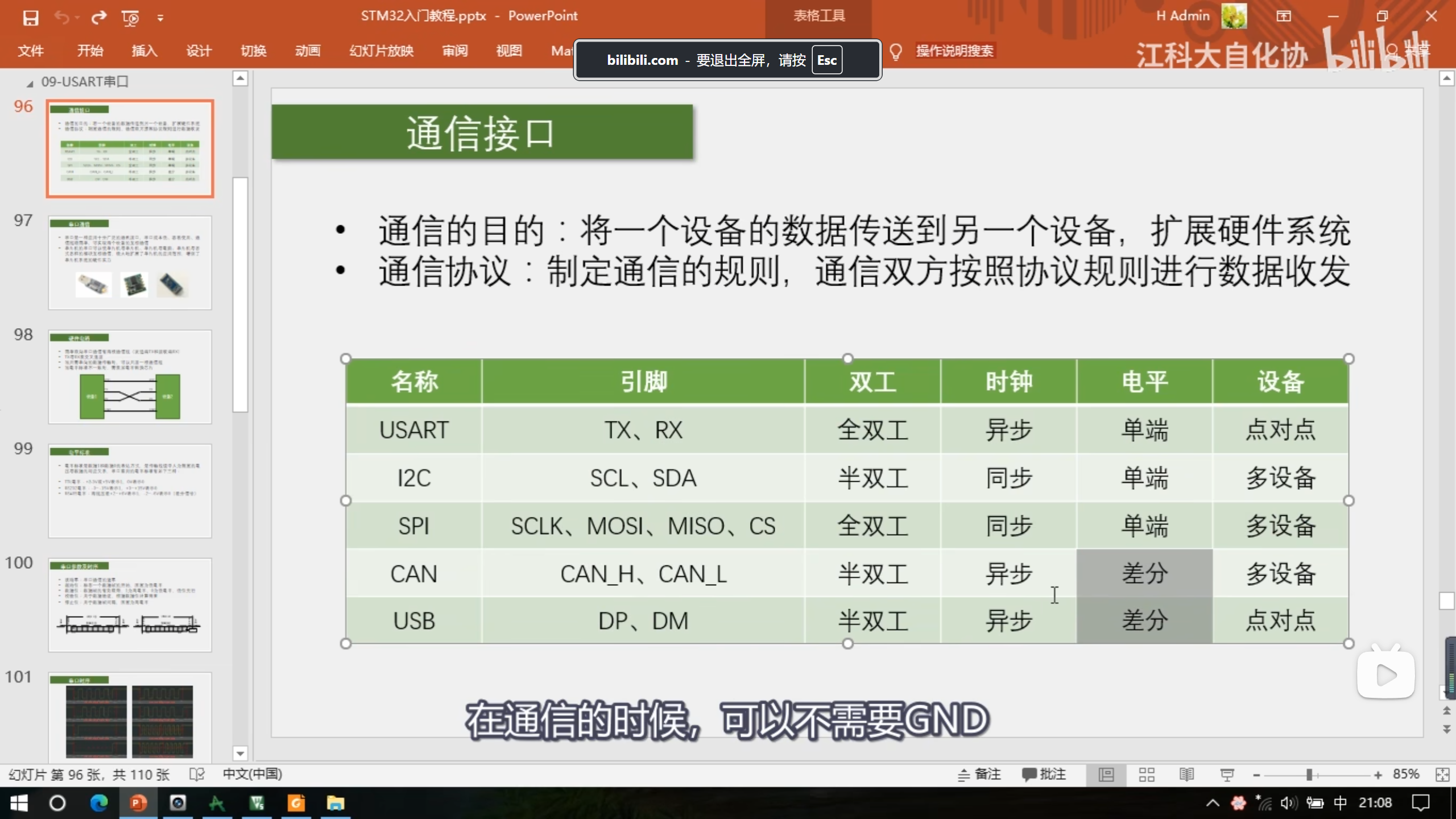Open the 幻灯片放映 ribbon tab
The width and height of the screenshot is (1456, 819).
coord(381,51)
